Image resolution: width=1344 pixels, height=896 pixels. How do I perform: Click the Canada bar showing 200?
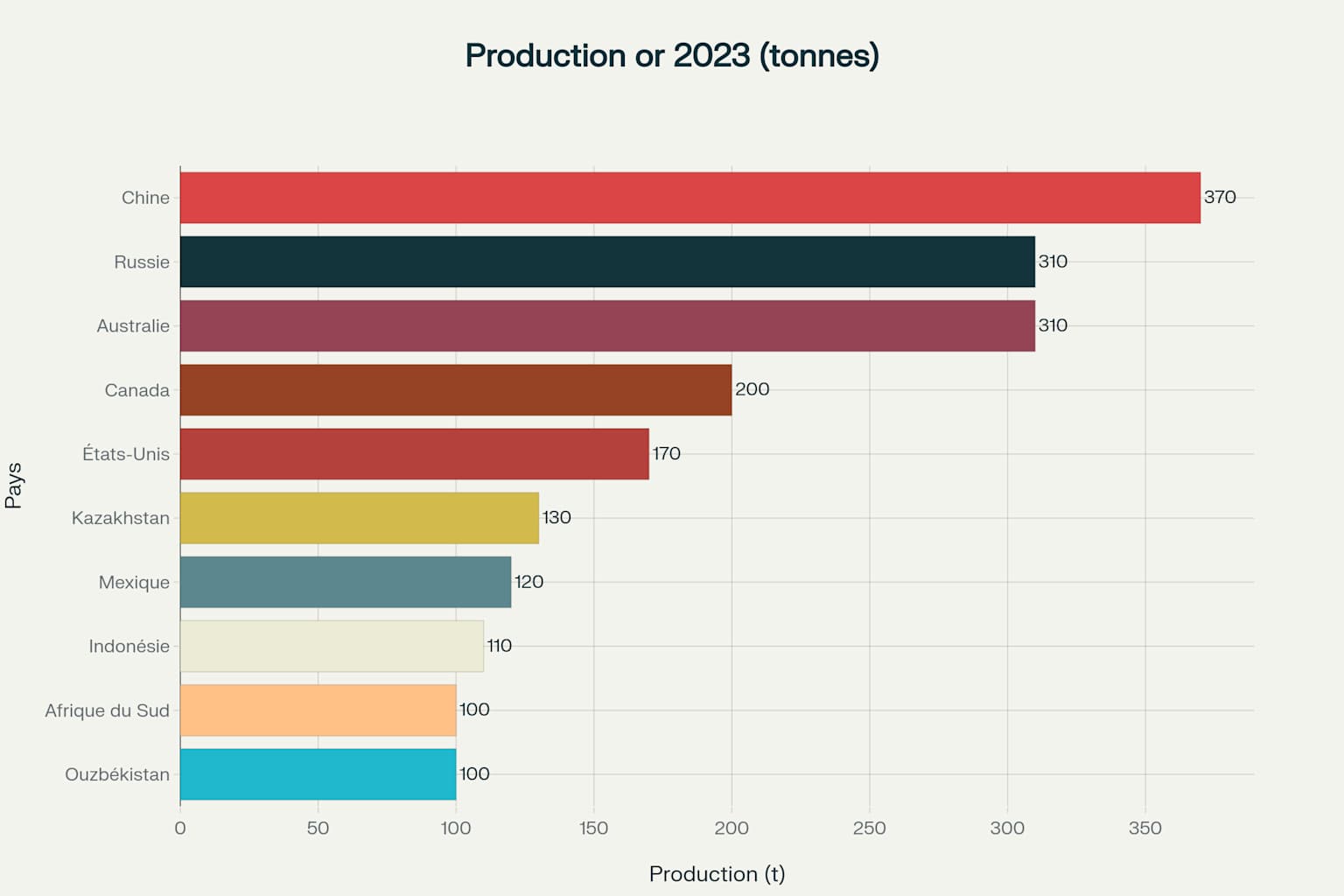point(455,389)
